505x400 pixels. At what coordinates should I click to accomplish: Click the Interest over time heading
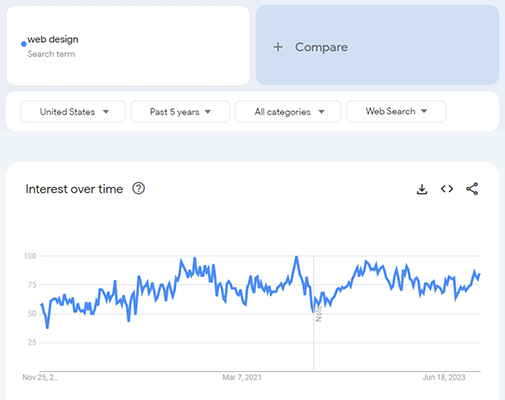[74, 189]
